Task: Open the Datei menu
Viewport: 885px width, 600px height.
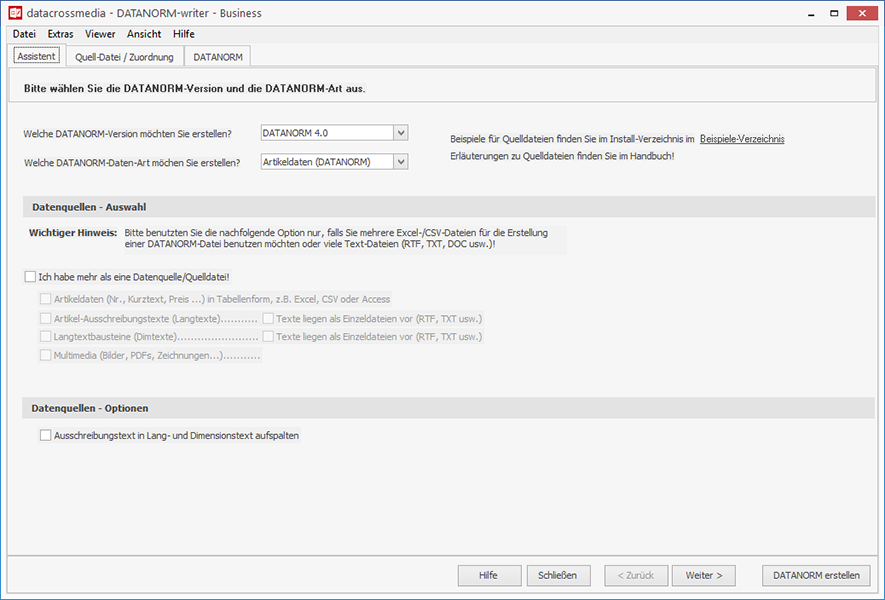Action: [x=24, y=34]
